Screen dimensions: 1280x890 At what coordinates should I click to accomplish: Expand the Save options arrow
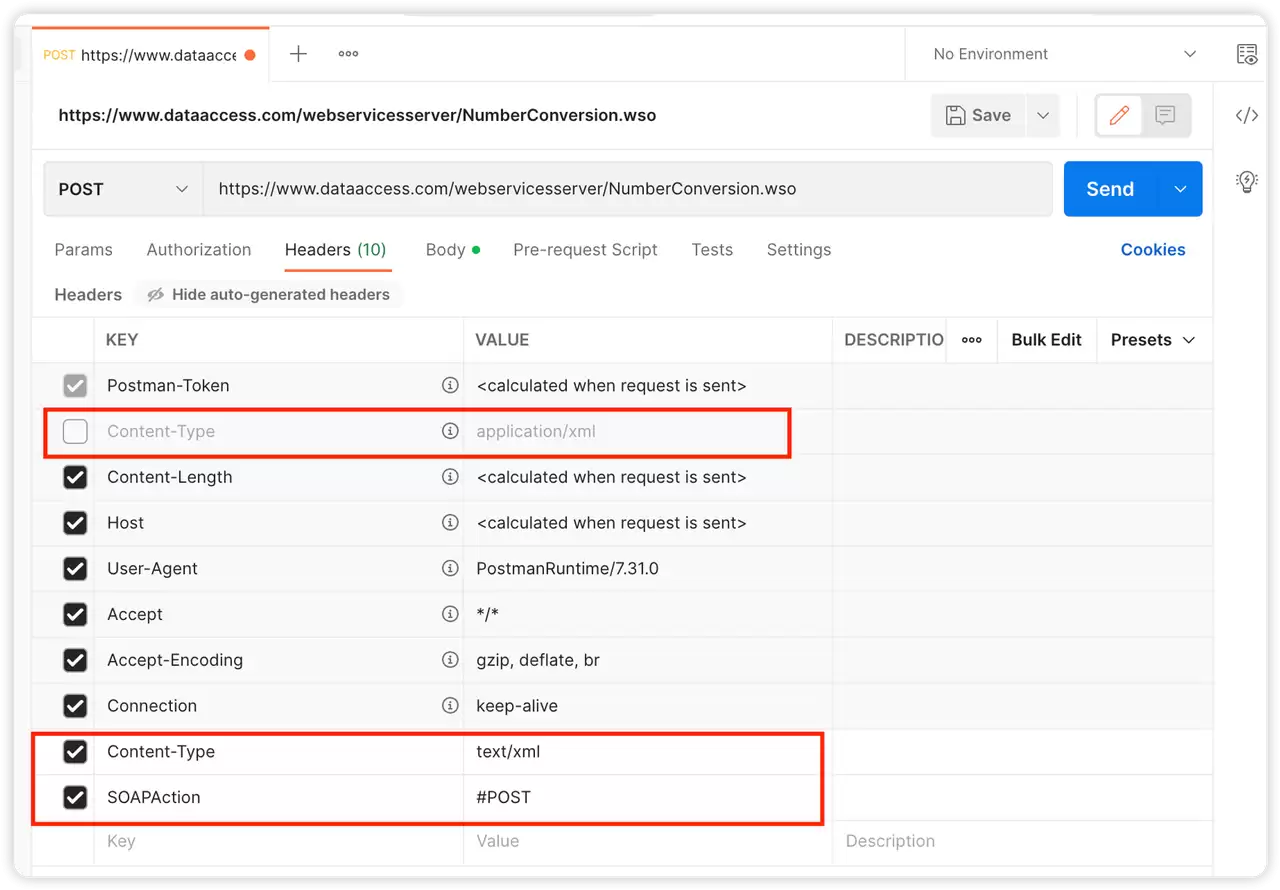pyautogui.click(x=1043, y=115)
